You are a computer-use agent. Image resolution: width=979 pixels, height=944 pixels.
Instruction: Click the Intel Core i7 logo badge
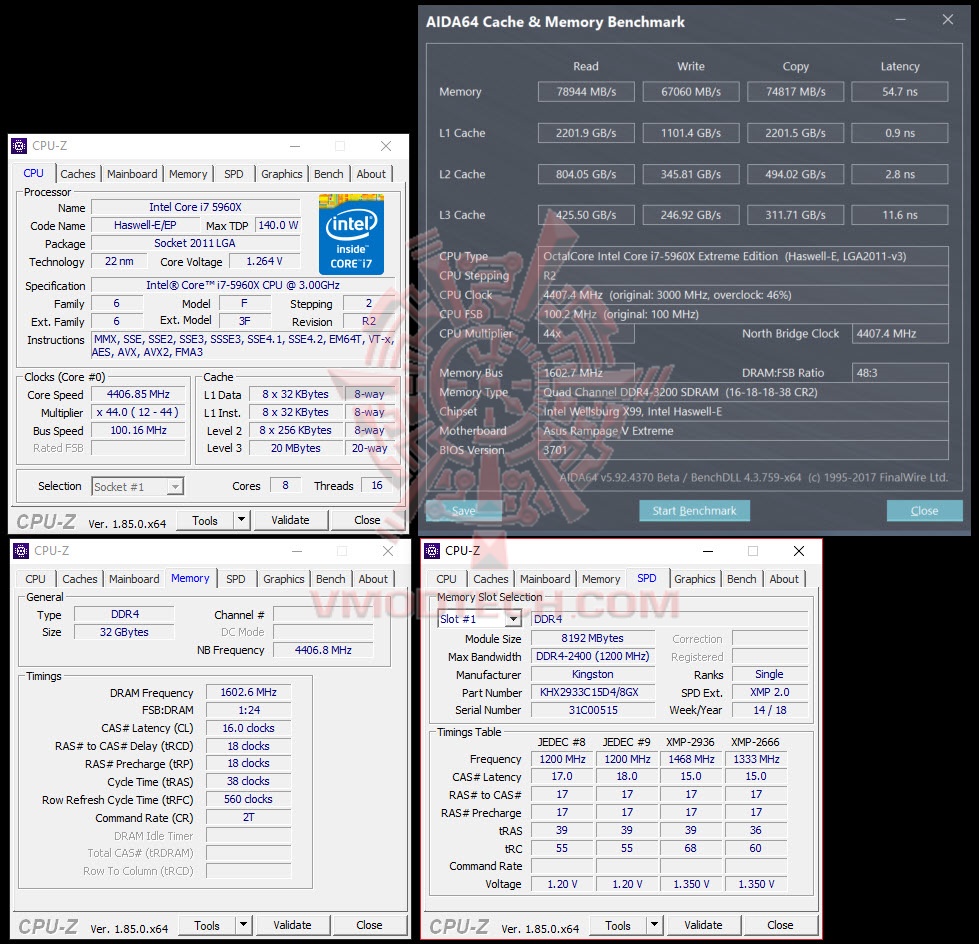[x=352, y=234]
